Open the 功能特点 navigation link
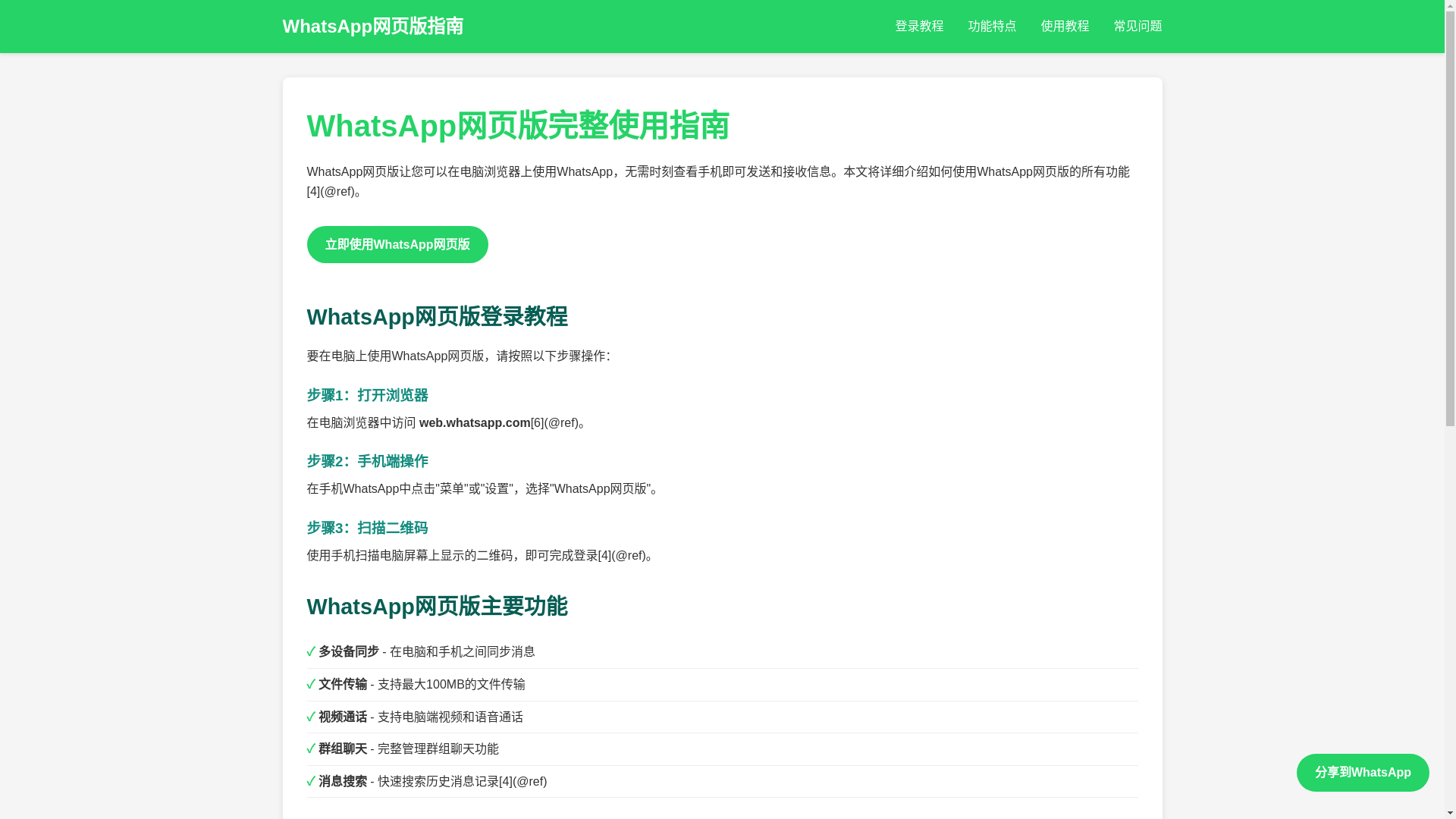Image resolution: width=1456 pixels, height=819 pixels. click(992, 27)
